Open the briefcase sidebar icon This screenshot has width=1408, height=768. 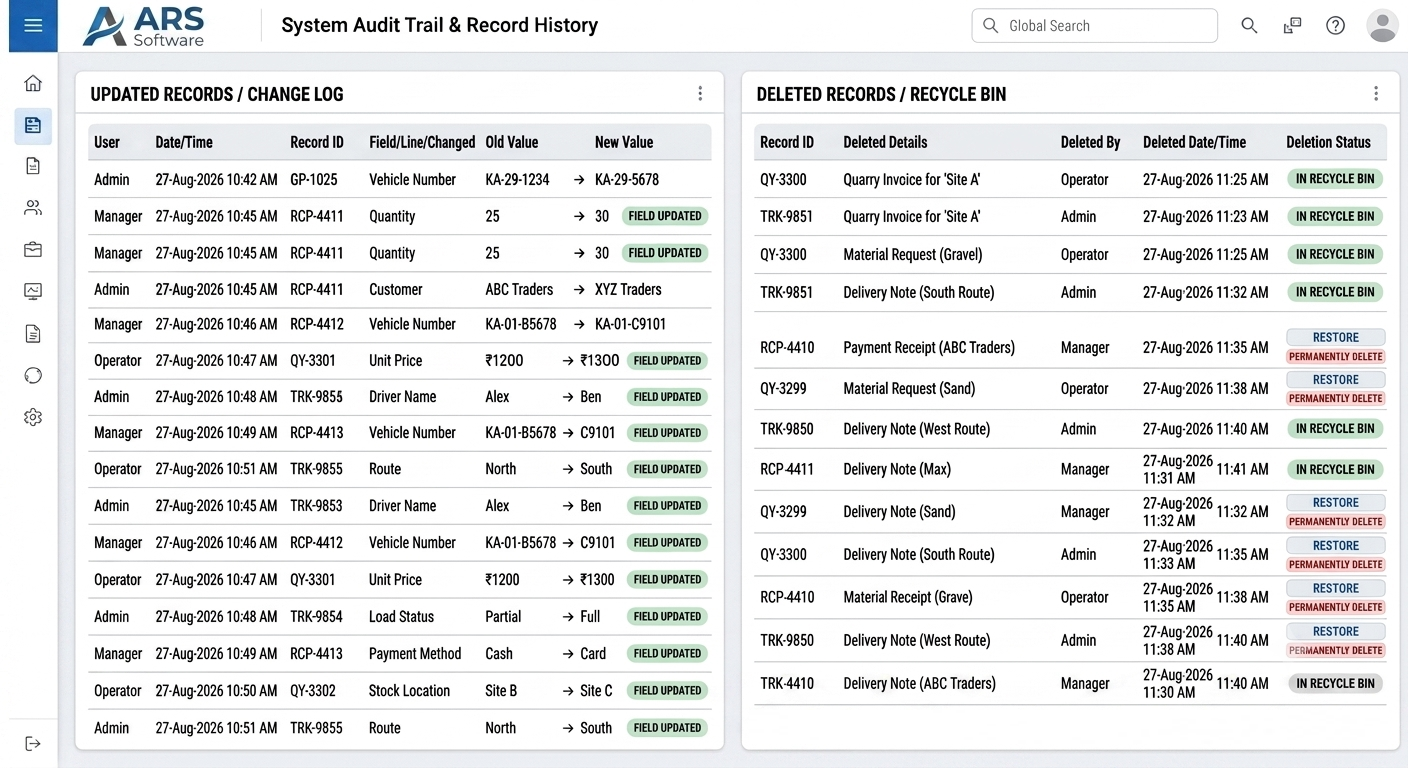[x=33, y=250]
